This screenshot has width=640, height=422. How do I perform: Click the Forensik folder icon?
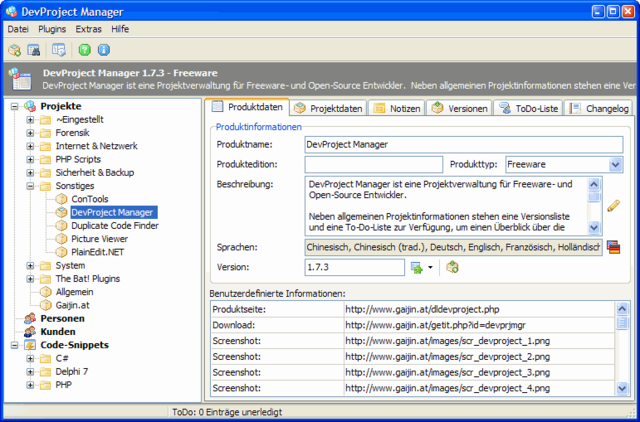45,133
